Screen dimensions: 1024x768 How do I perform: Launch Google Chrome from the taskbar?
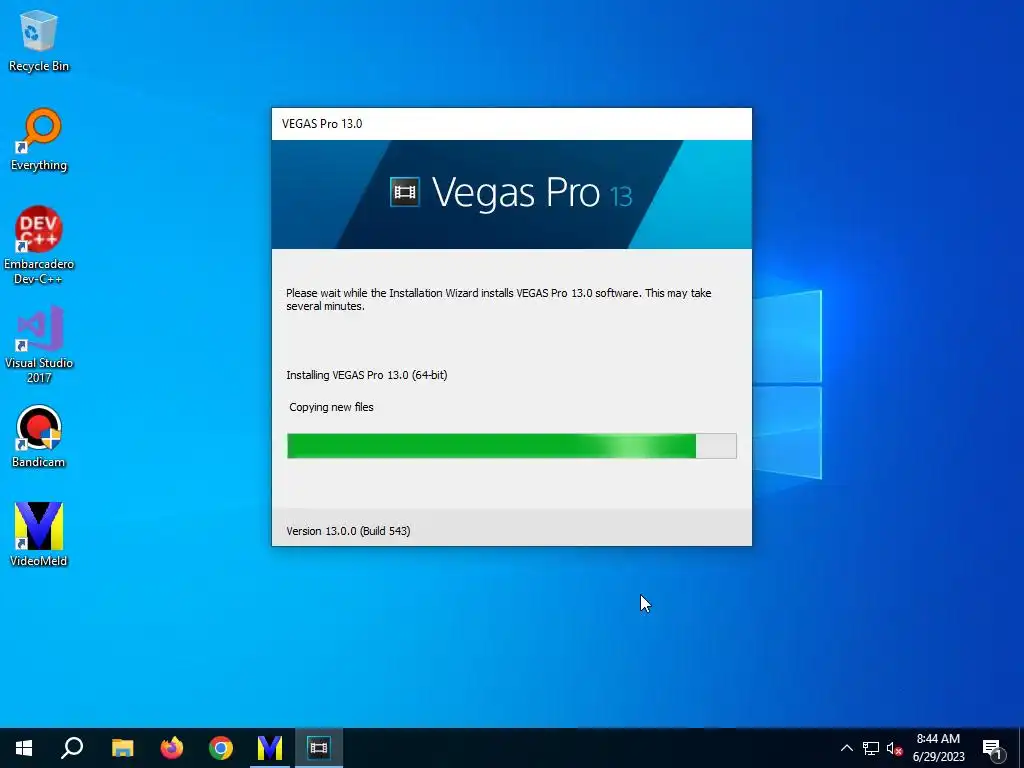point(221,748)
